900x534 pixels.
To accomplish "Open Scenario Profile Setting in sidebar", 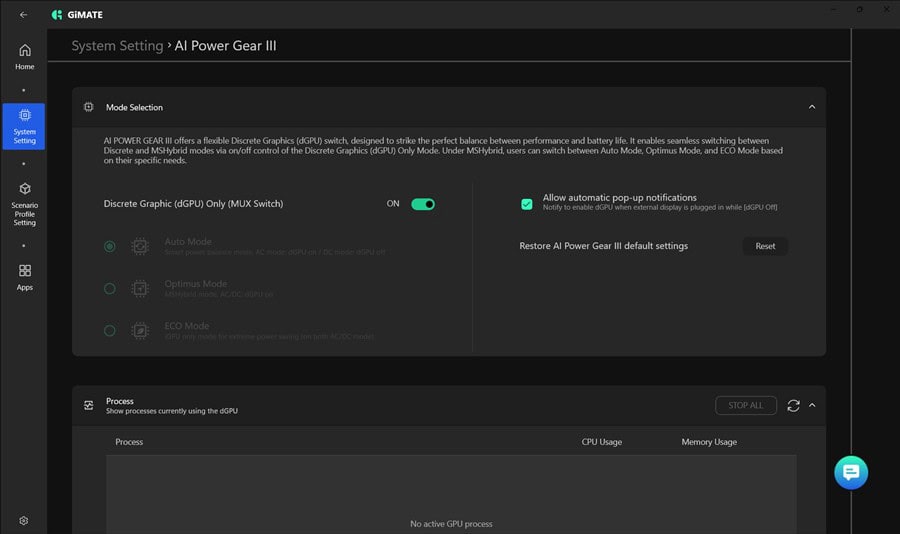I will 24,204.
